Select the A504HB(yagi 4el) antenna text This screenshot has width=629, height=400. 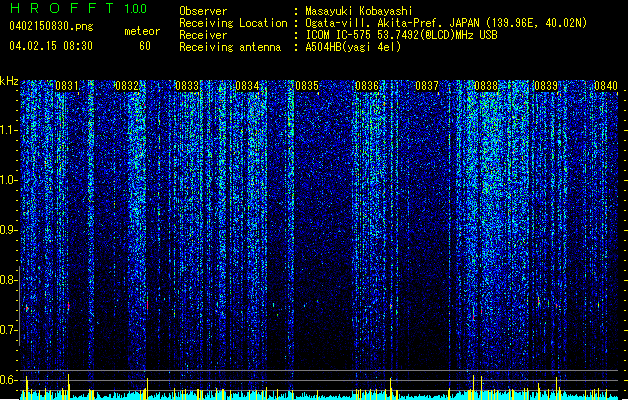(x=353, y=47)
